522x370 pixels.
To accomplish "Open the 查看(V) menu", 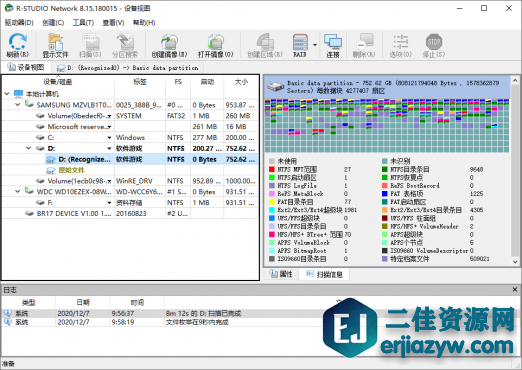I will [113, 23].
